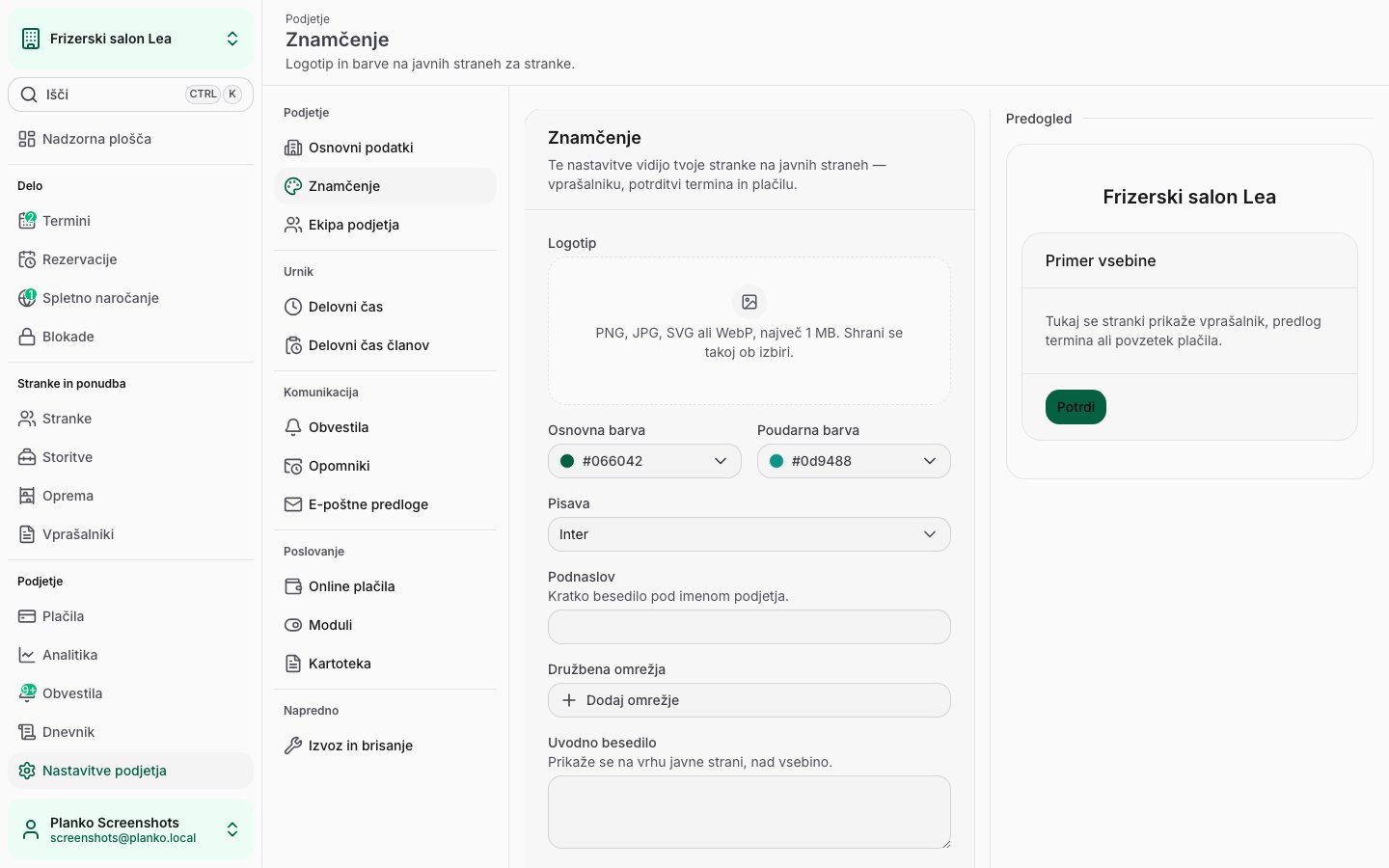Click the logo upload drop area
Viewport: 1389px width, 868px height.
749,331
